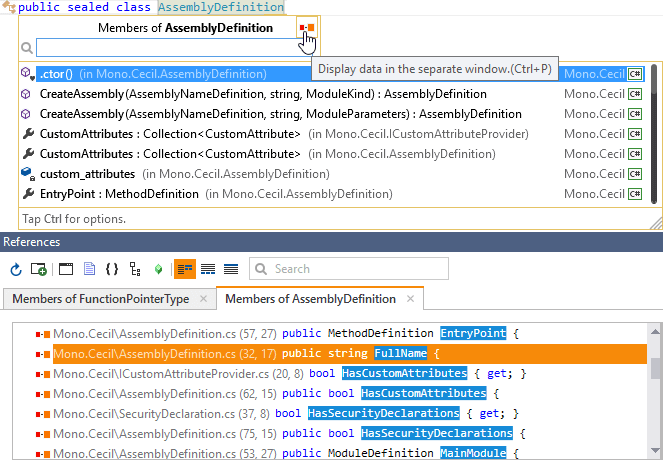Click the green diamond icon in toolbar
Screen dimensions: 663x460
click(x=158, y=269)
